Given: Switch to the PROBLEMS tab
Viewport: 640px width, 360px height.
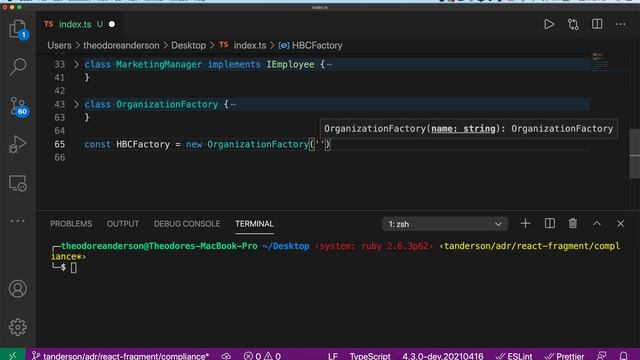Looking at the screenshot, I should [71, 224].
